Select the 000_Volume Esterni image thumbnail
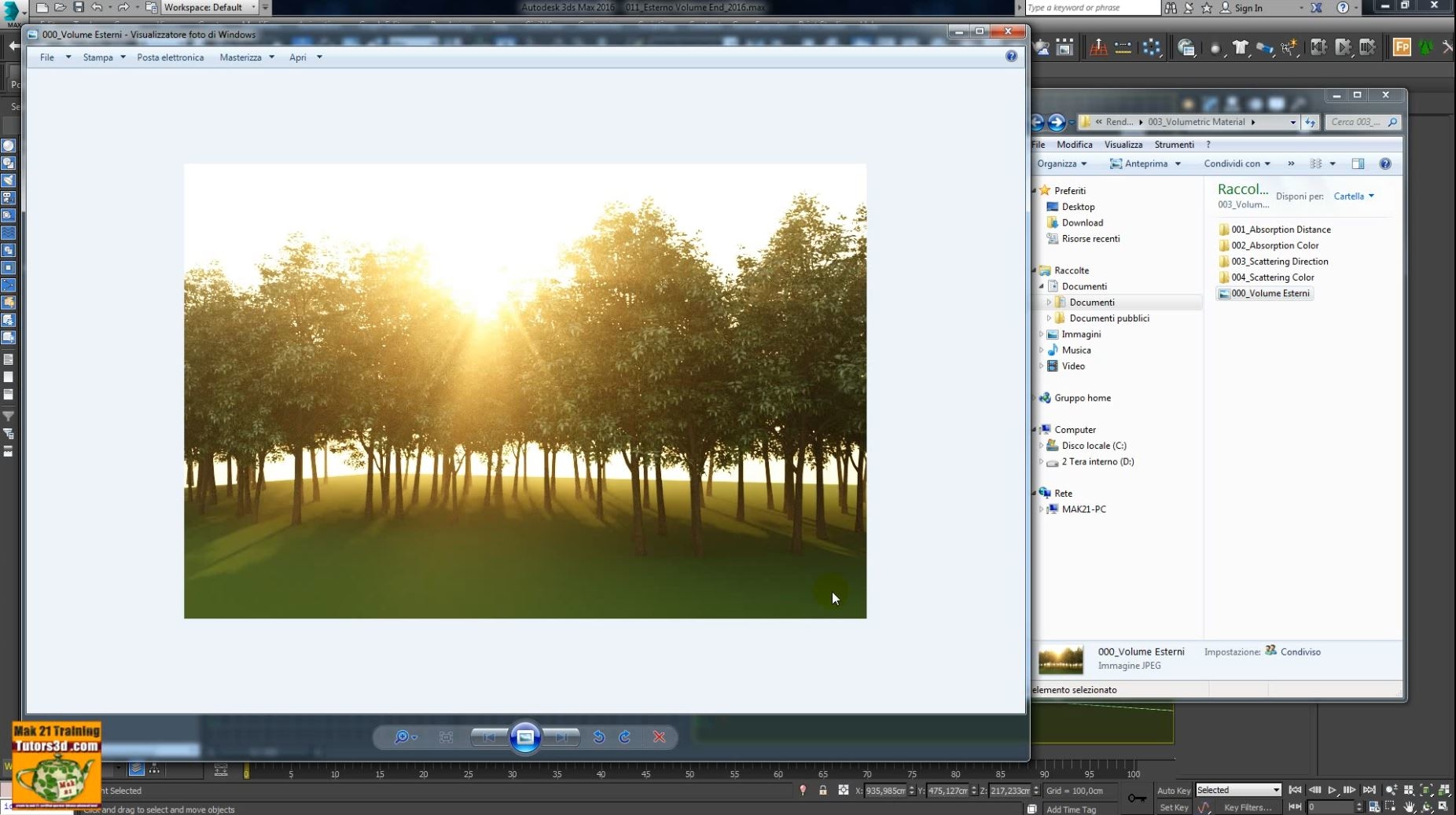The height and width of the screenshot is (815, 1456). pos(1264,293)
